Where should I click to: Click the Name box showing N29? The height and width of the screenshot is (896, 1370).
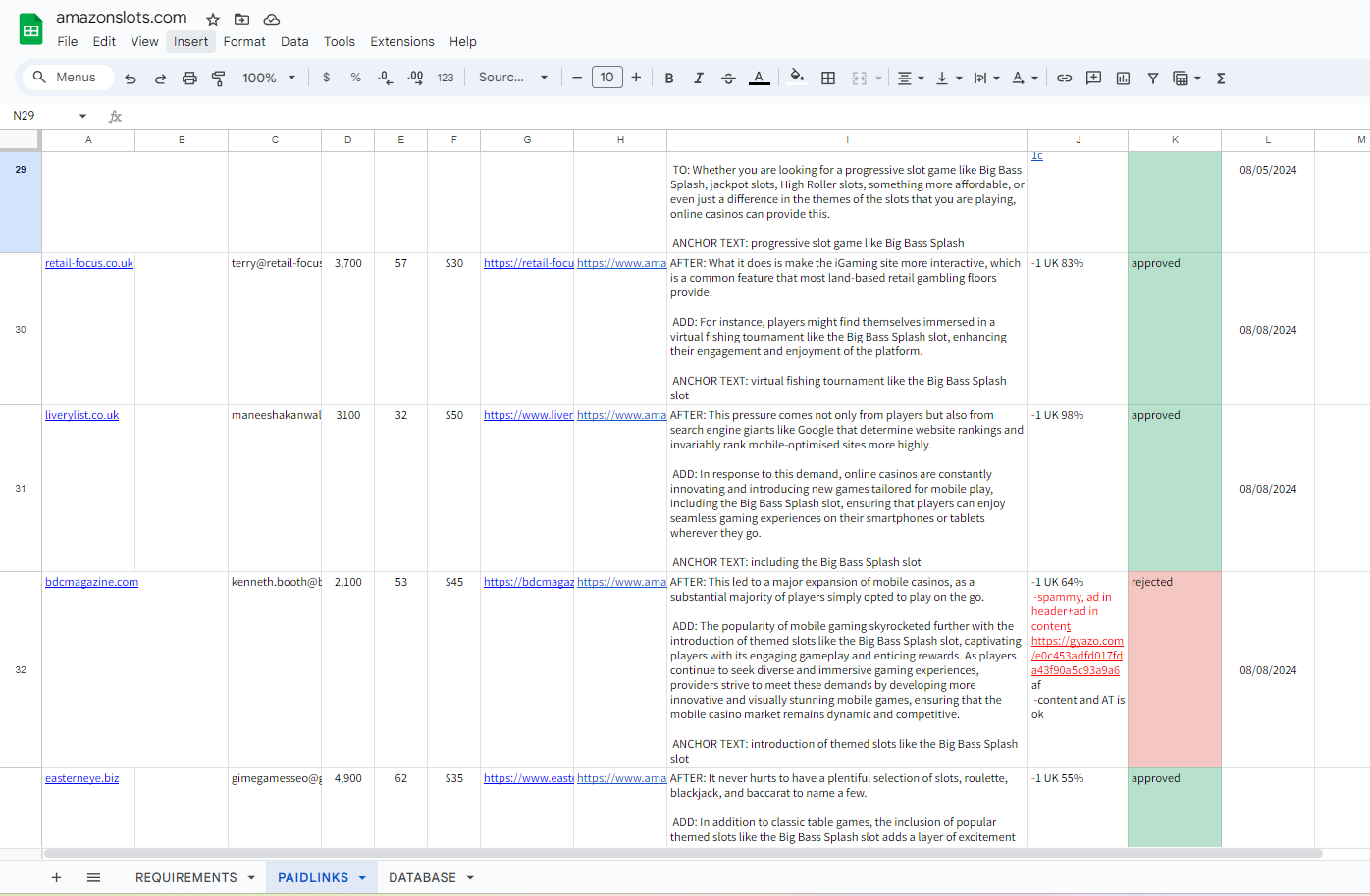(x=39, y=116)
